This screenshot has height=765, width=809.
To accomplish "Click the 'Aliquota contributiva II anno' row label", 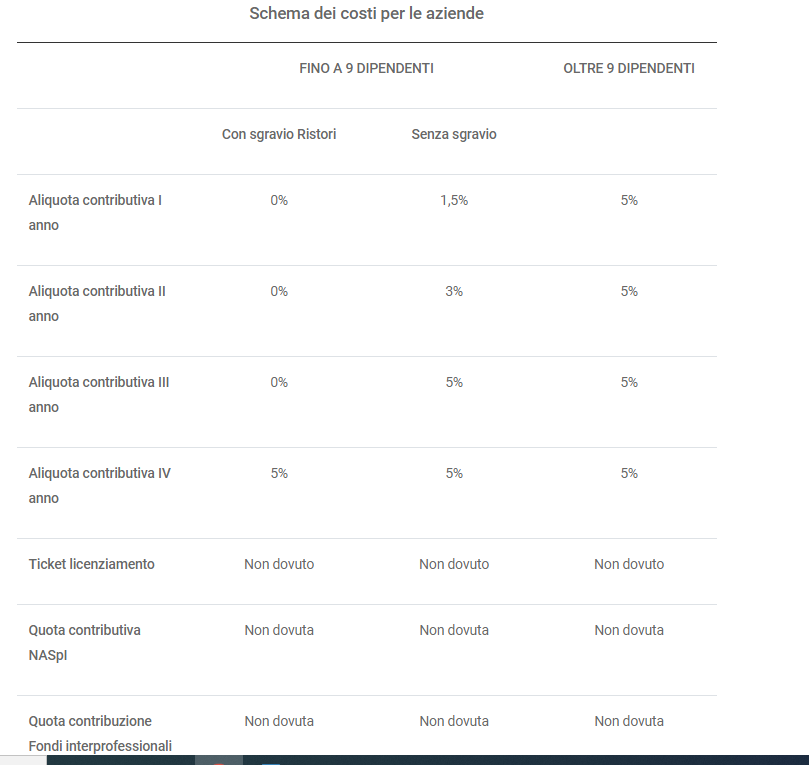I will [97, 303].
